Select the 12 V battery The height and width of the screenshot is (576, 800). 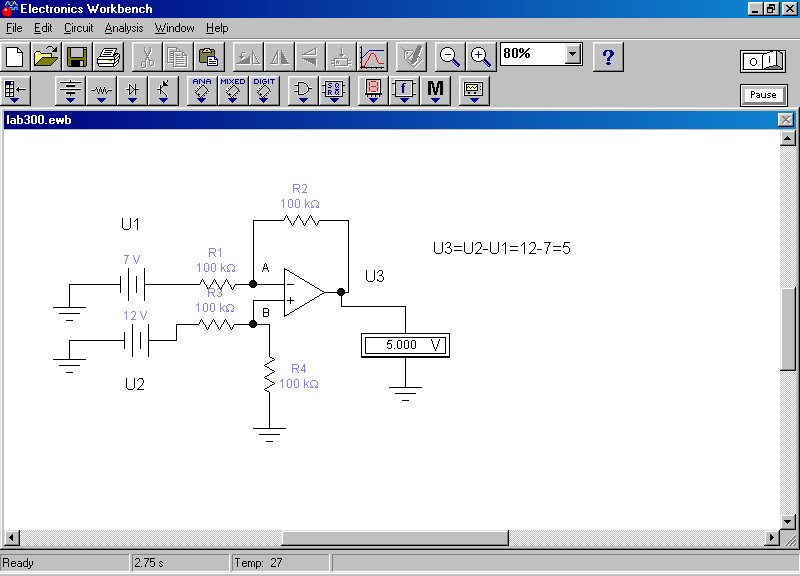137,340
